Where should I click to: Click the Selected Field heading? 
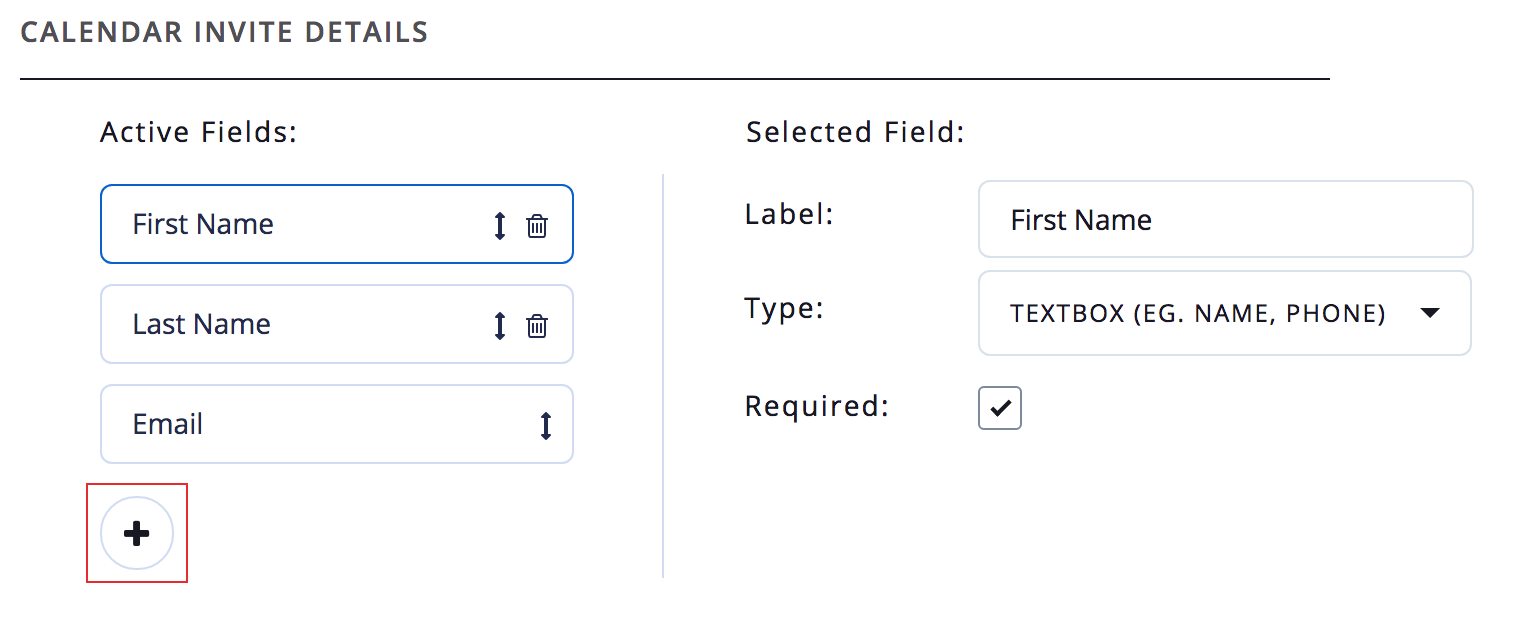tap(855, 132)
